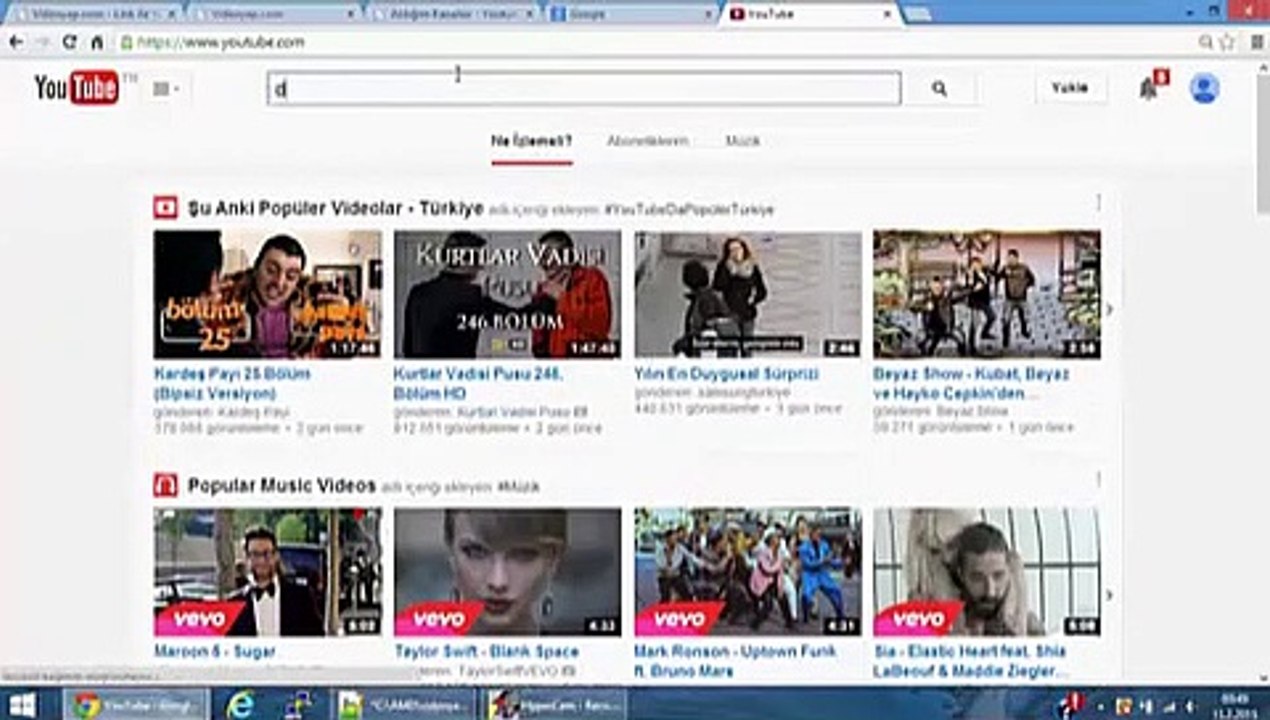Screen dimensions: 1270x720
Task: Open Popular Music Videos section title
Action: click(x=282, y=486)
